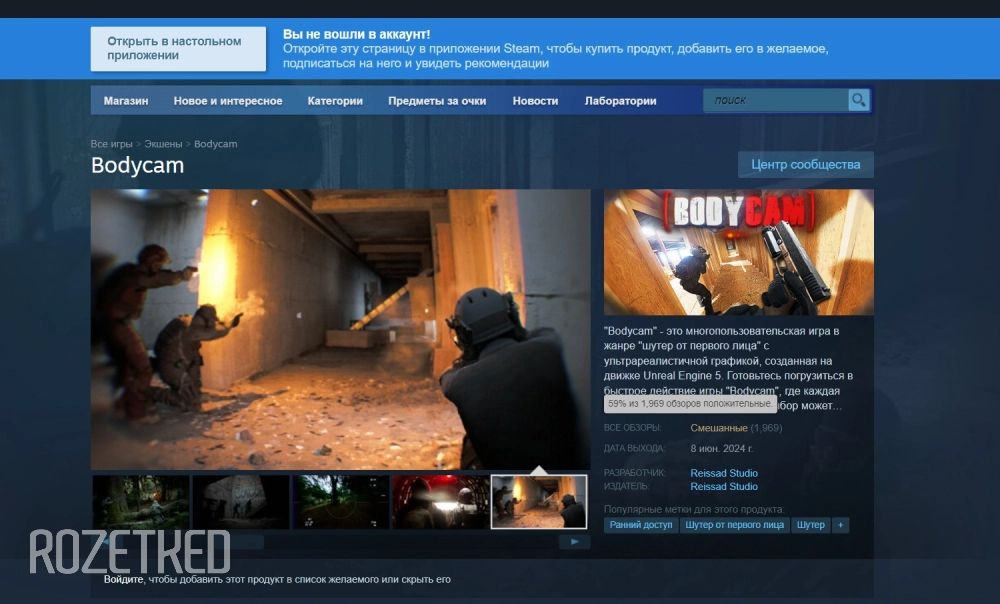This screenshot has height=604, width=1000.
Task: Select the red-lit soldiers thumbnail
Action: pyautogui.click(x=440, y=501)
